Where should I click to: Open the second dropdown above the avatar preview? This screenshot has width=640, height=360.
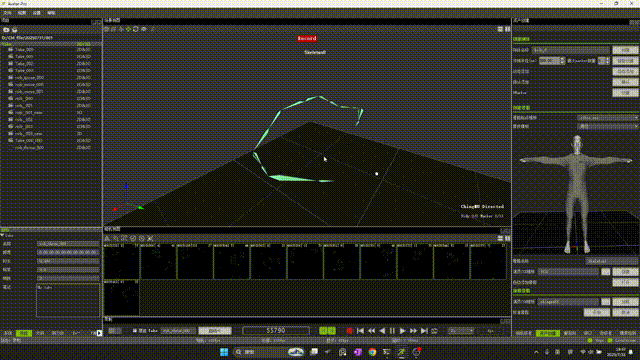point(607,127)
